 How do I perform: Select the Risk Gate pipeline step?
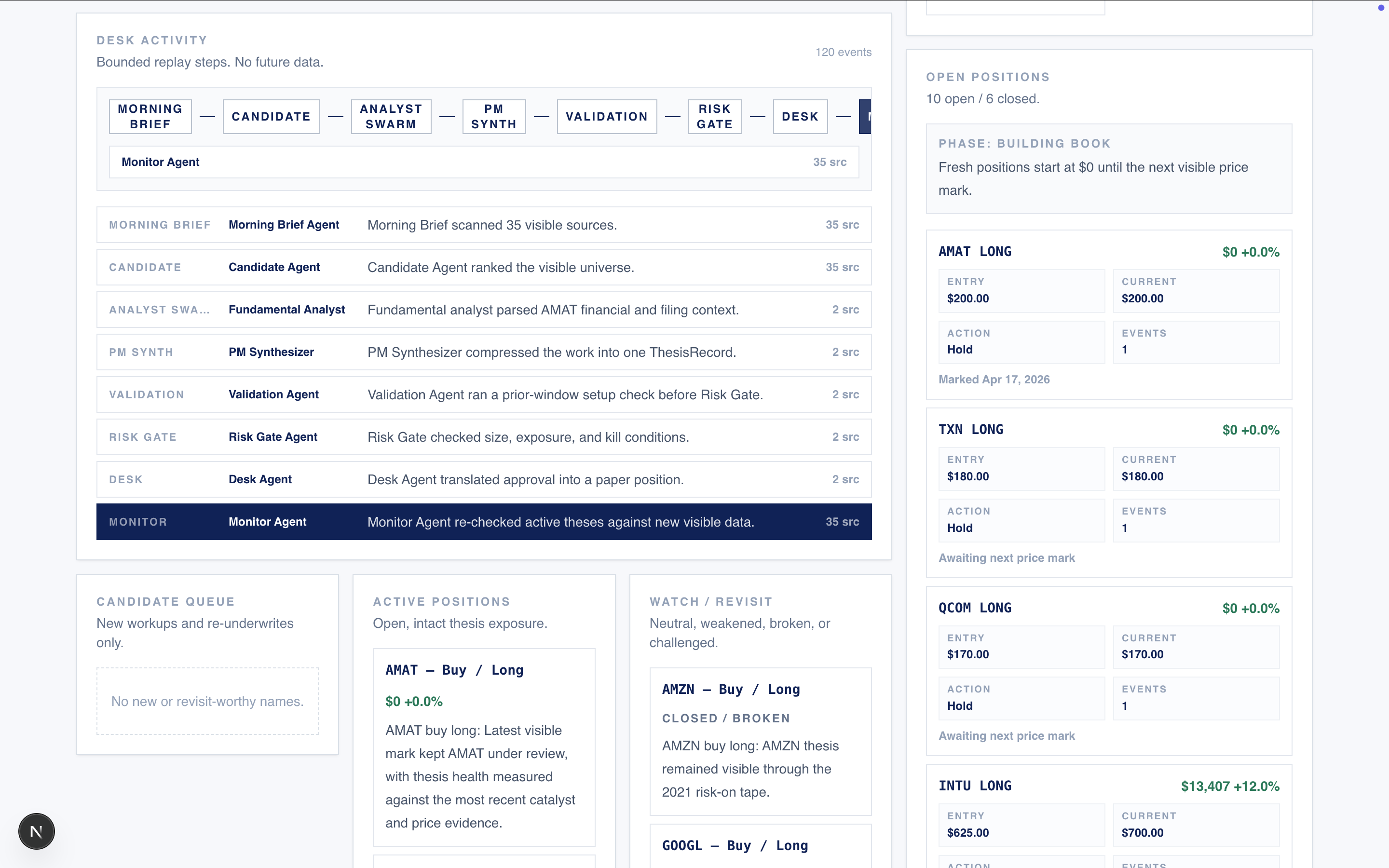(x=714, y=117)
